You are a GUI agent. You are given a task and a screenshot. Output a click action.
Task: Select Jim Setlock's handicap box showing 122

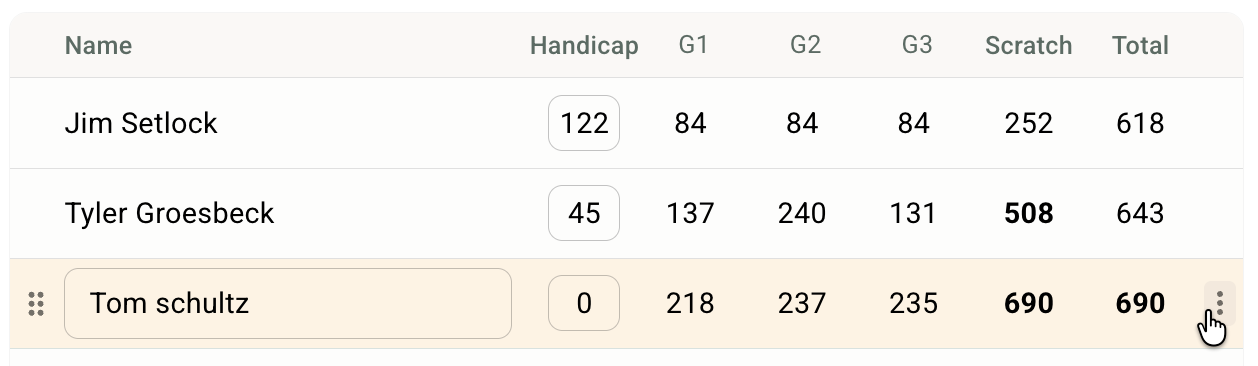tap(584, 123)
